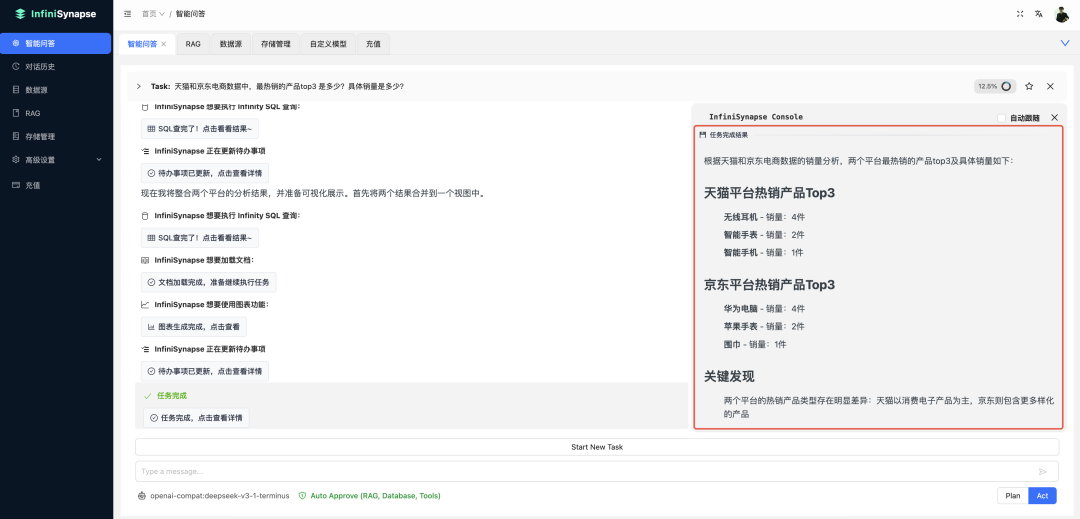Click the text 苹果手表 - 销量：2件
This screenshot has width=1080, height=519.
coord(764,326)
